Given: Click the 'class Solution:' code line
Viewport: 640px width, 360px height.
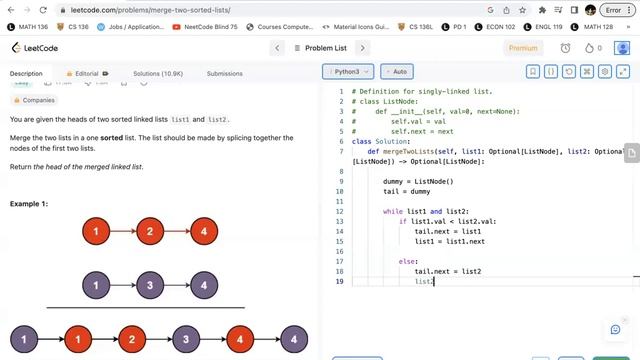Looking at the screenshot, I should (381, 141).
